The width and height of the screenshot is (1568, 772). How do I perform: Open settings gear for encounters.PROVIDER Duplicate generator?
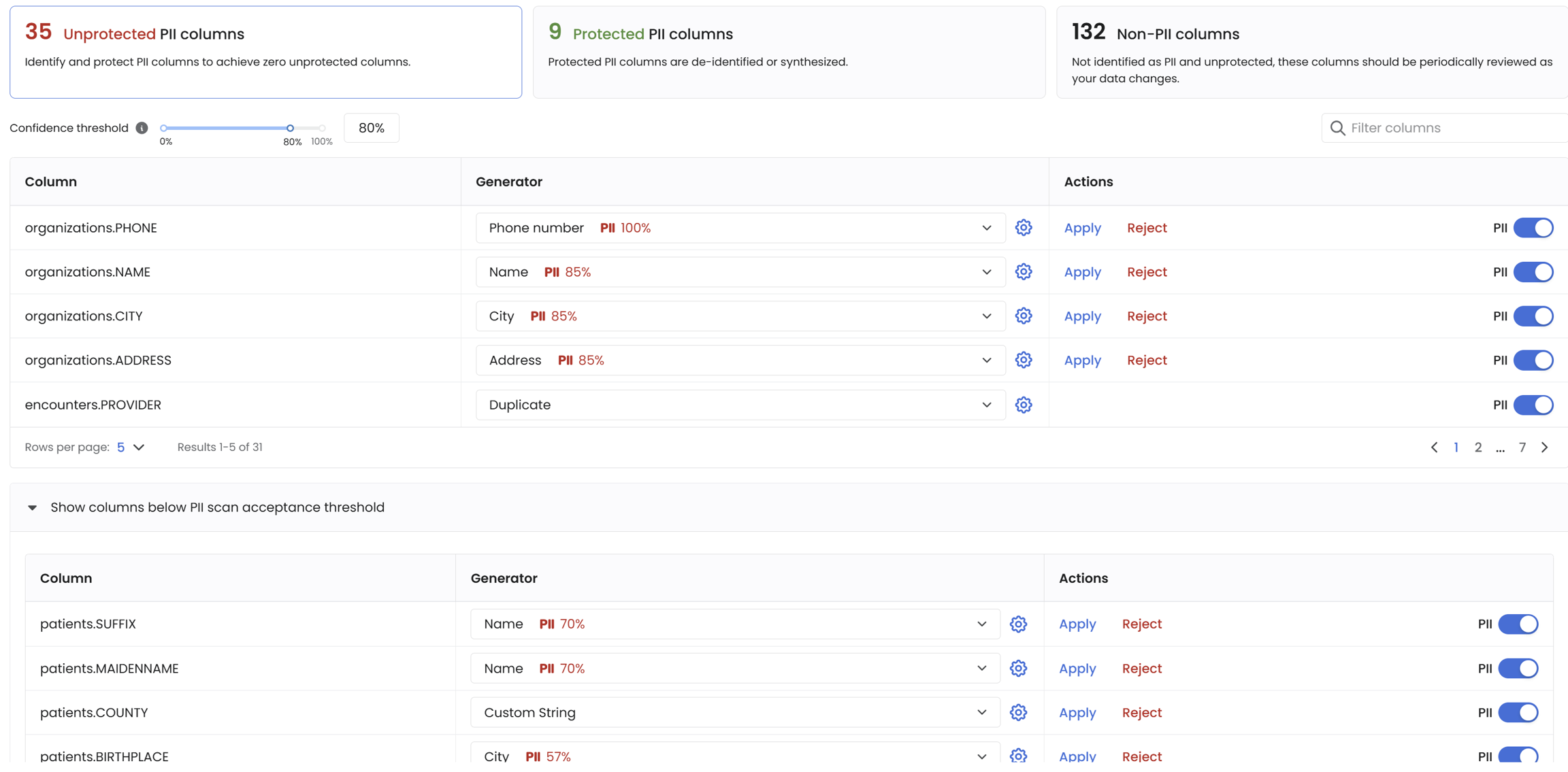coord(1023,405)
